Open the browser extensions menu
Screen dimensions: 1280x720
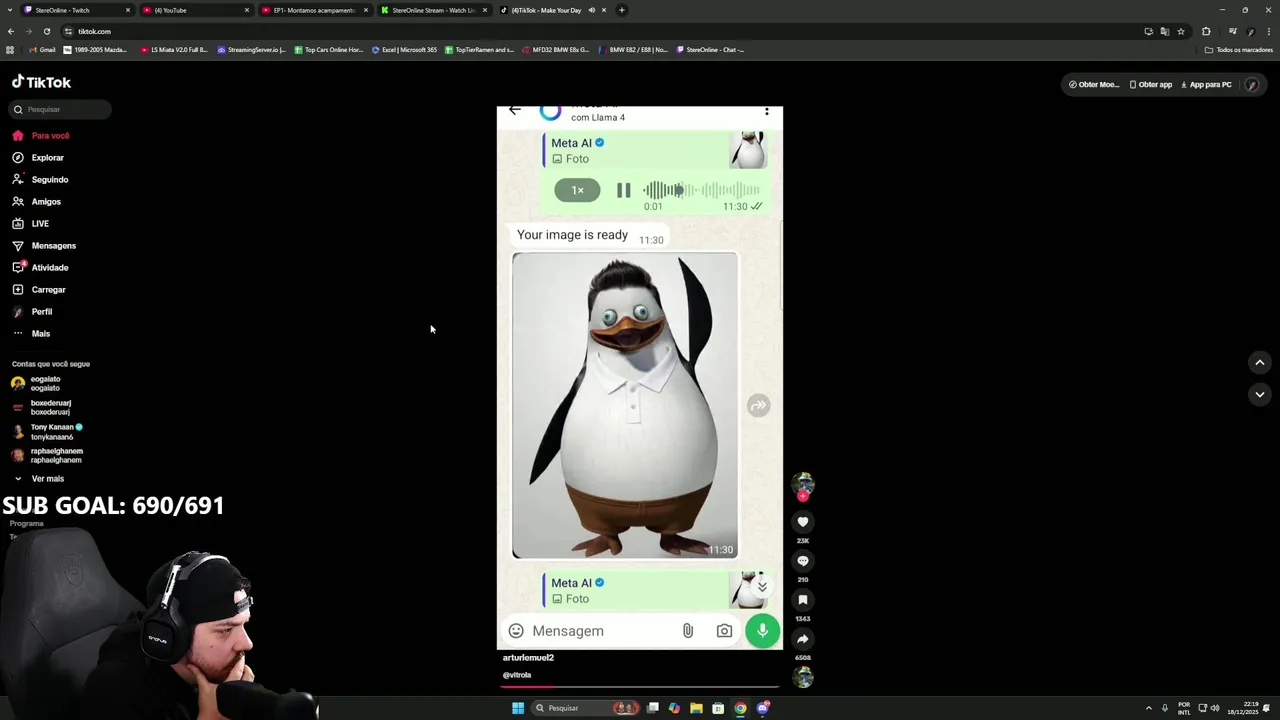tap(1206, 31)
